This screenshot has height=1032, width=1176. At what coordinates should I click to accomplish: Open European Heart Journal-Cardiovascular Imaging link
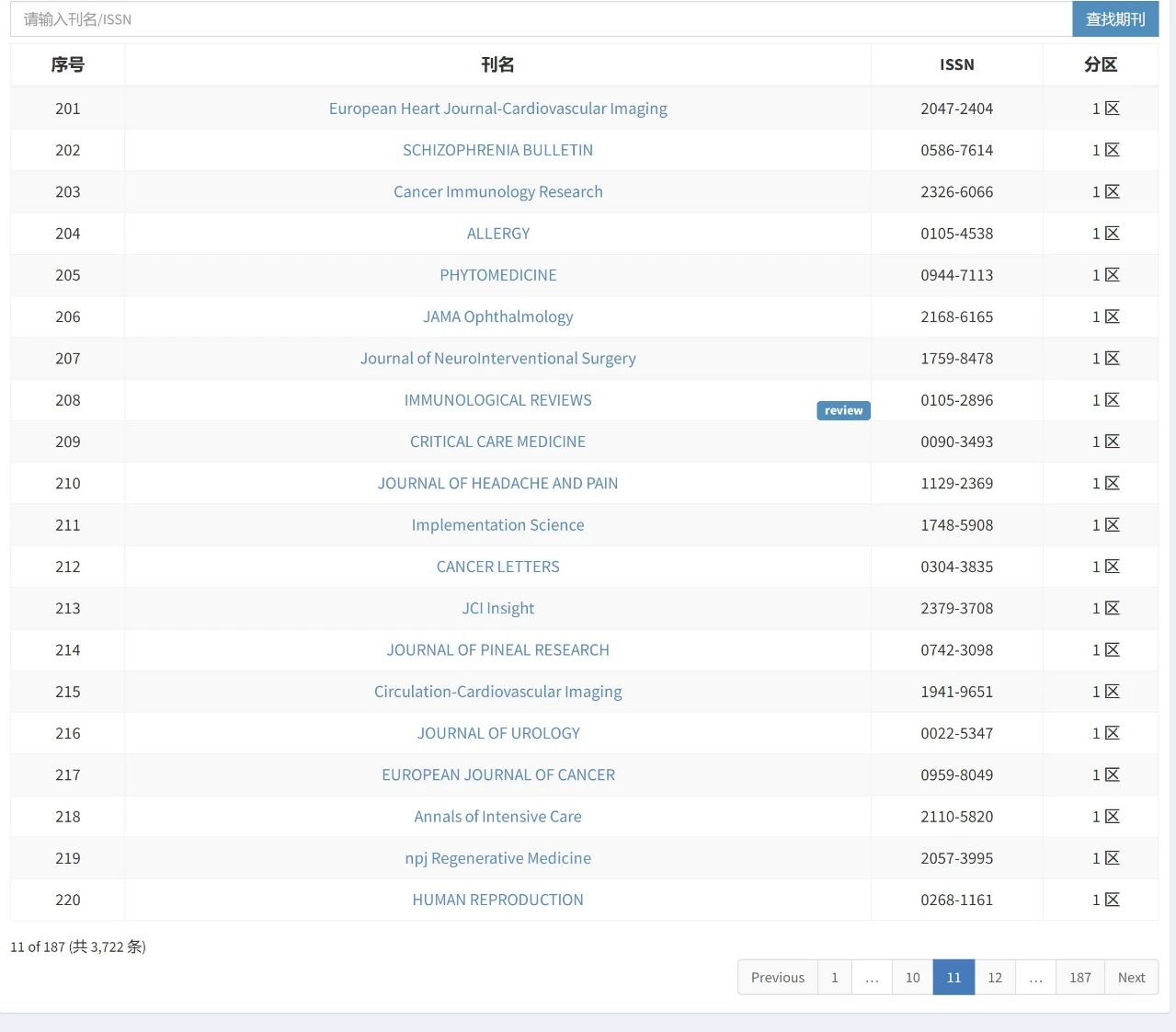(x=497, y=109)
